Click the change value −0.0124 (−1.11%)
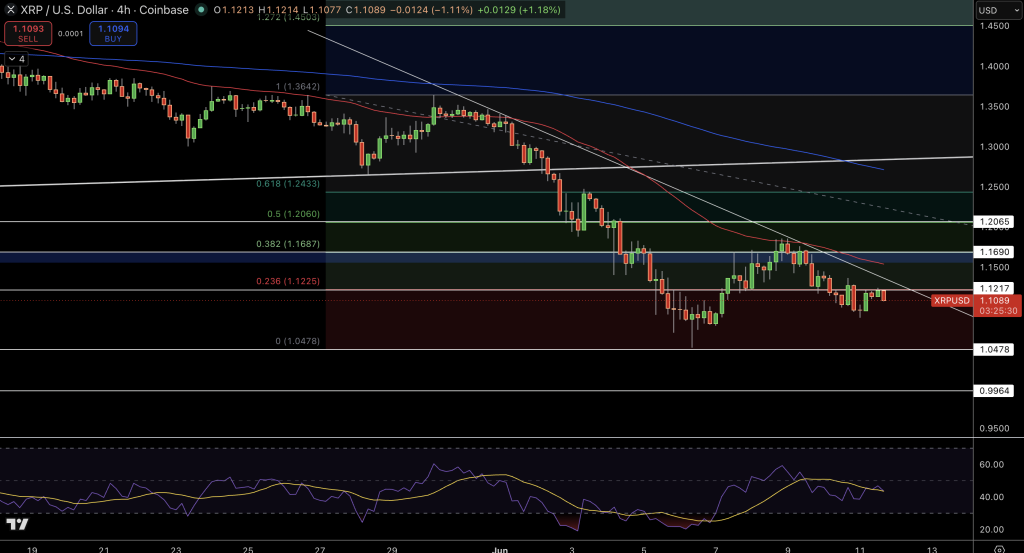 430,10
